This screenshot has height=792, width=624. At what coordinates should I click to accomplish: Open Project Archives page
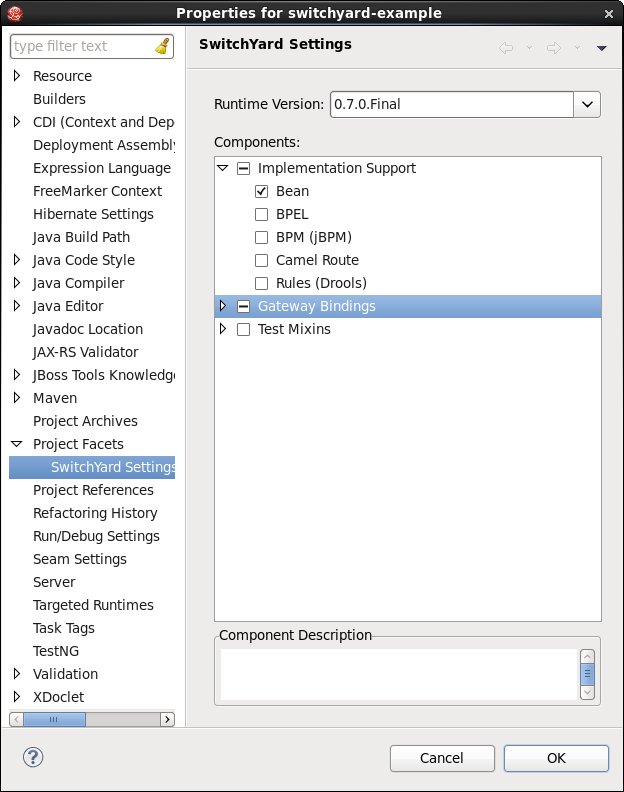[x=85, y=421]
